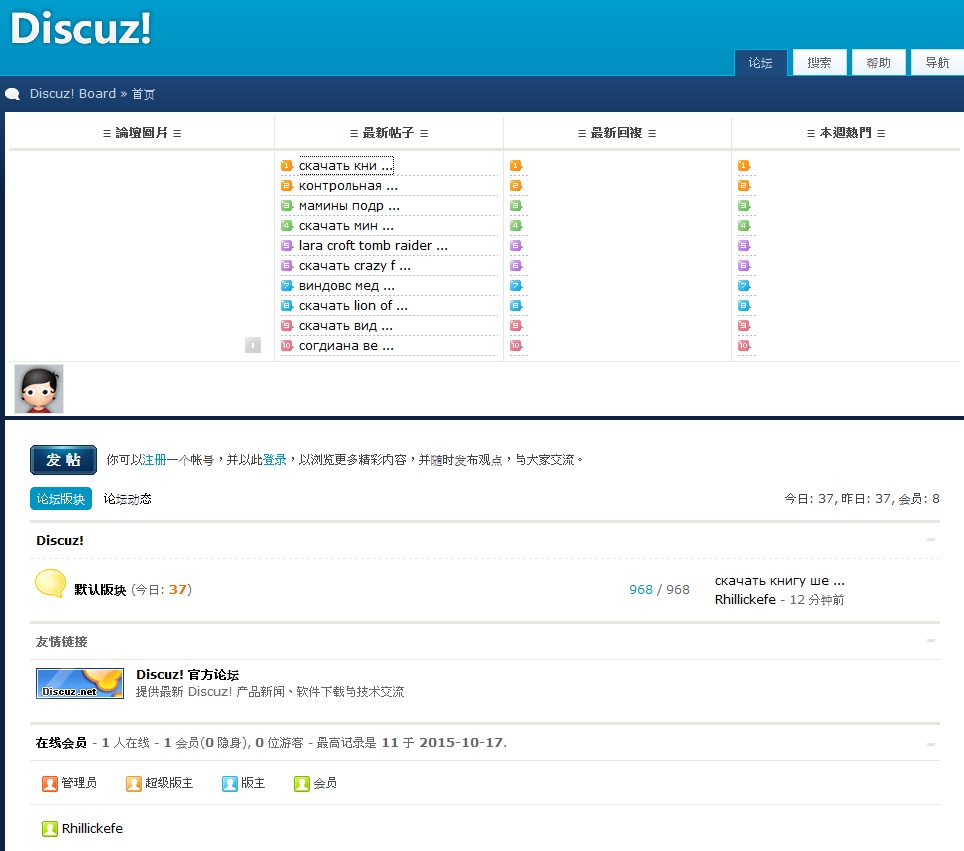The height and width of the screenshot is (851, 964).
Task: Collapse the 友情链接 links section
Action: pyautogui.click(x=931, y=641)
